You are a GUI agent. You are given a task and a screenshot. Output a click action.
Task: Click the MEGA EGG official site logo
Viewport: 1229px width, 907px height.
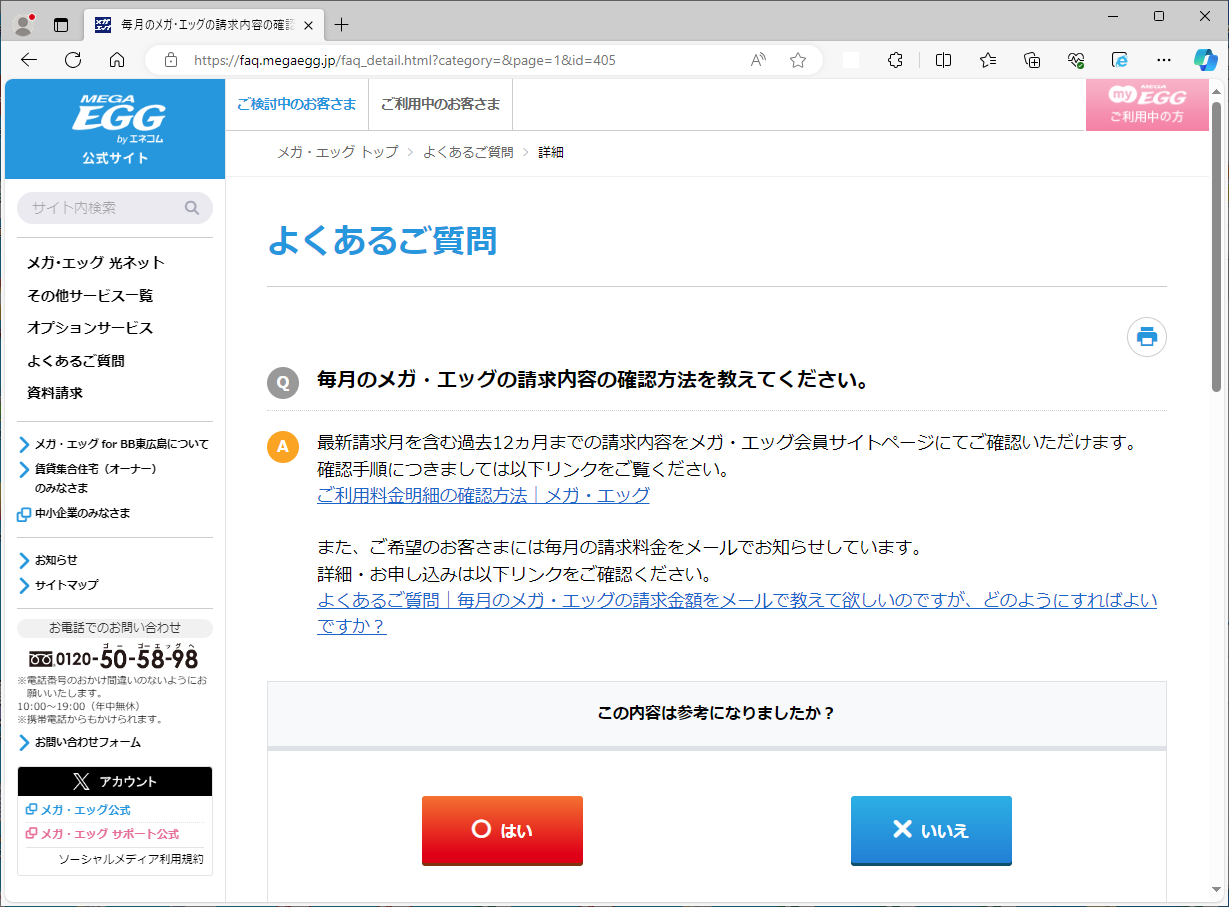[x=116, y=129]
